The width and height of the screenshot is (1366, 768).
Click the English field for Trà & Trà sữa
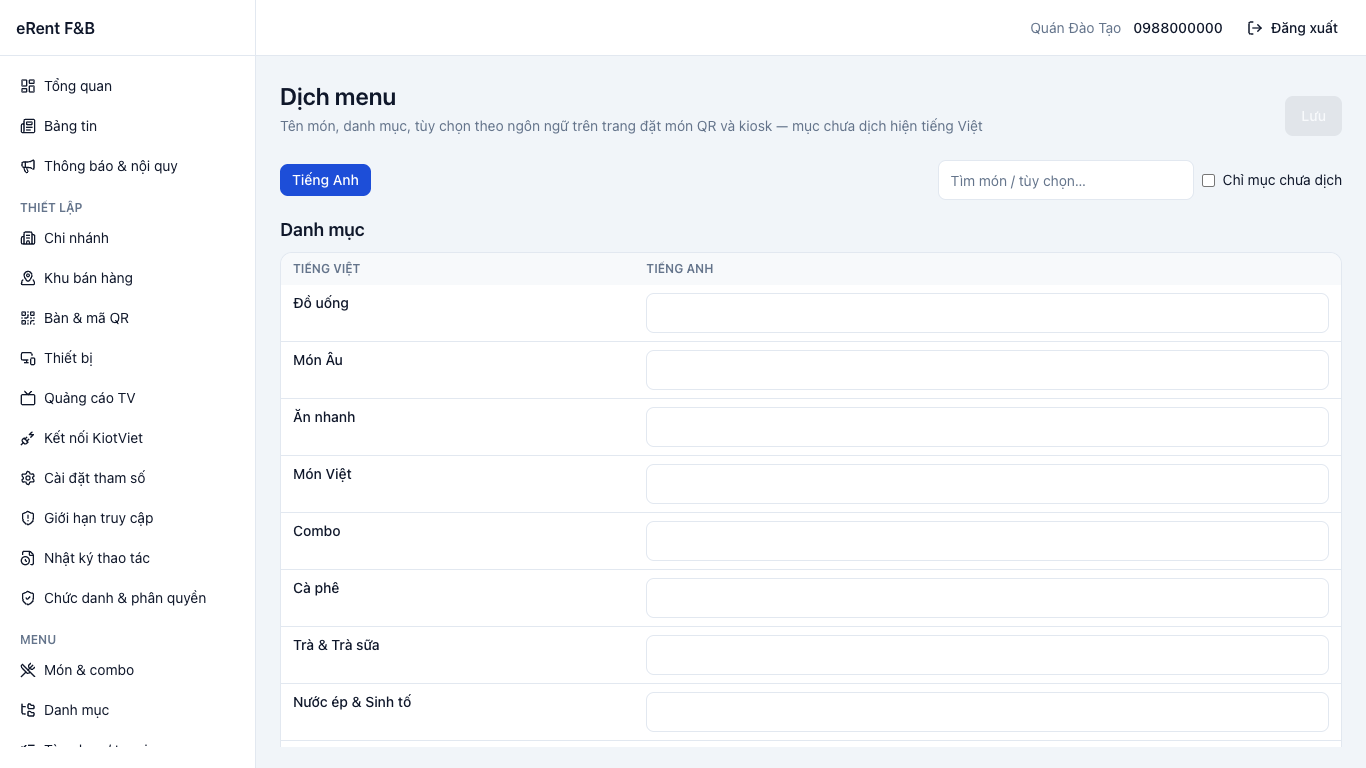coord(987,655)
